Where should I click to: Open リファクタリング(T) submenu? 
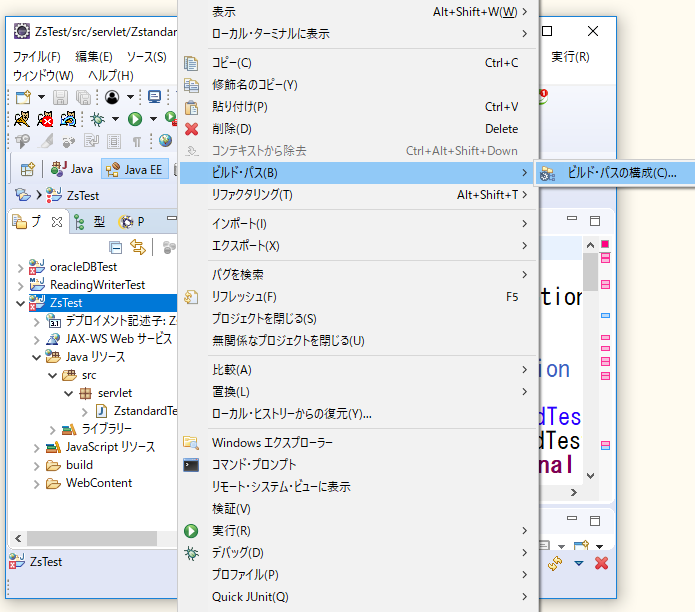pos(359,195)
